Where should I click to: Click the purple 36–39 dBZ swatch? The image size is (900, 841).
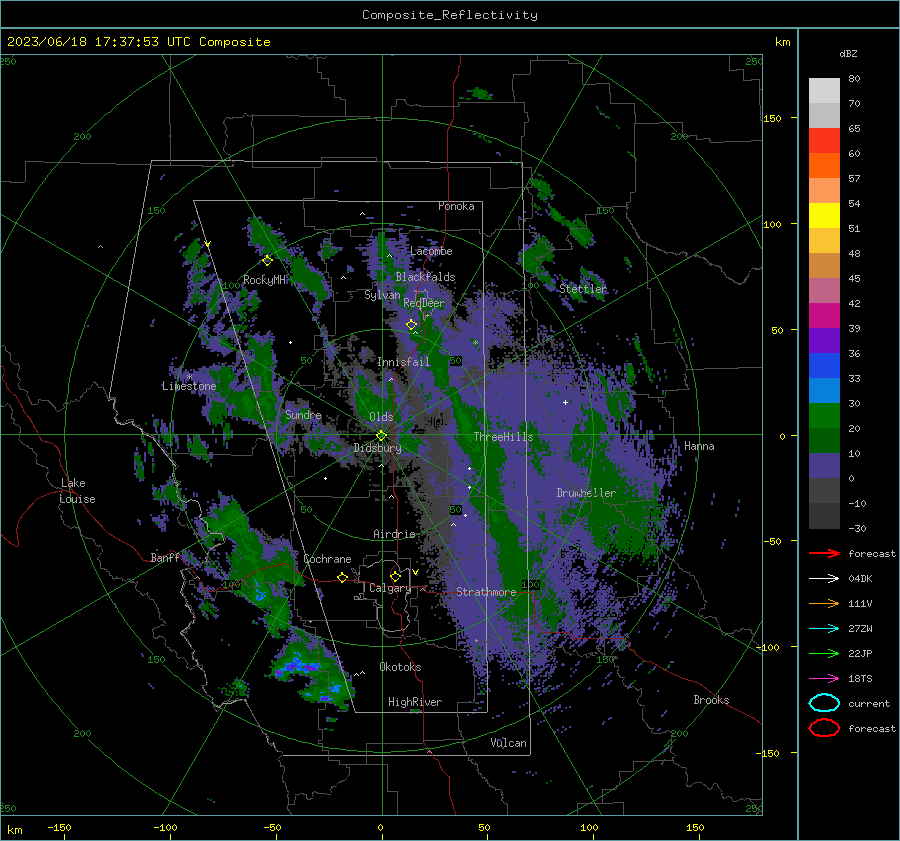point(824,340)
